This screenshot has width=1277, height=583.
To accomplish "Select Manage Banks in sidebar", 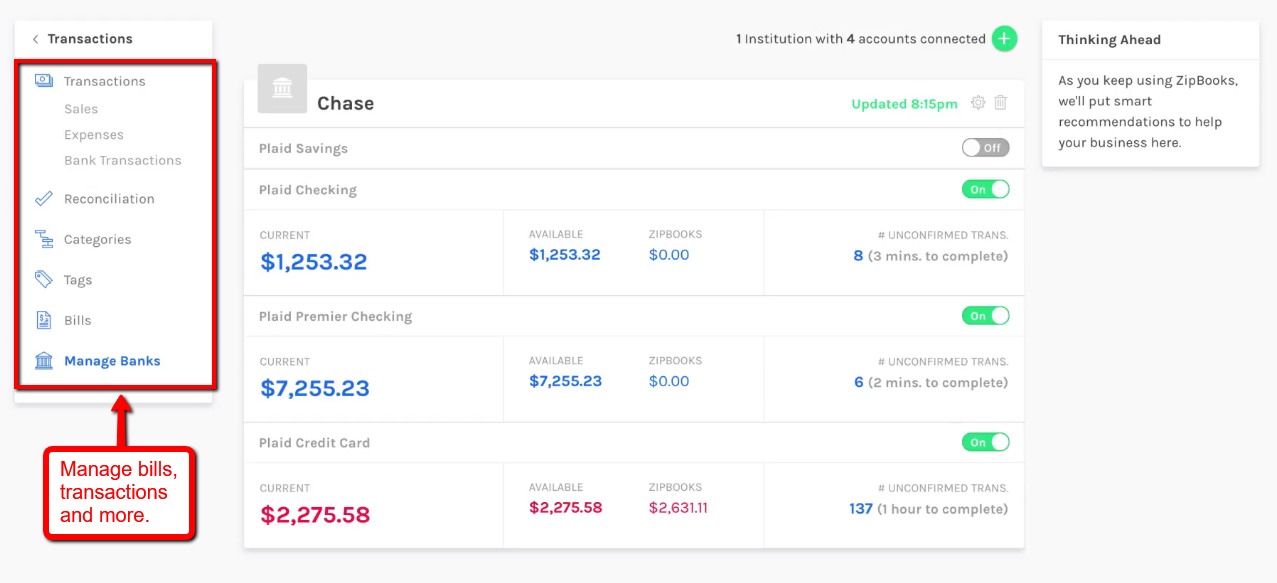I will (112, 361).
